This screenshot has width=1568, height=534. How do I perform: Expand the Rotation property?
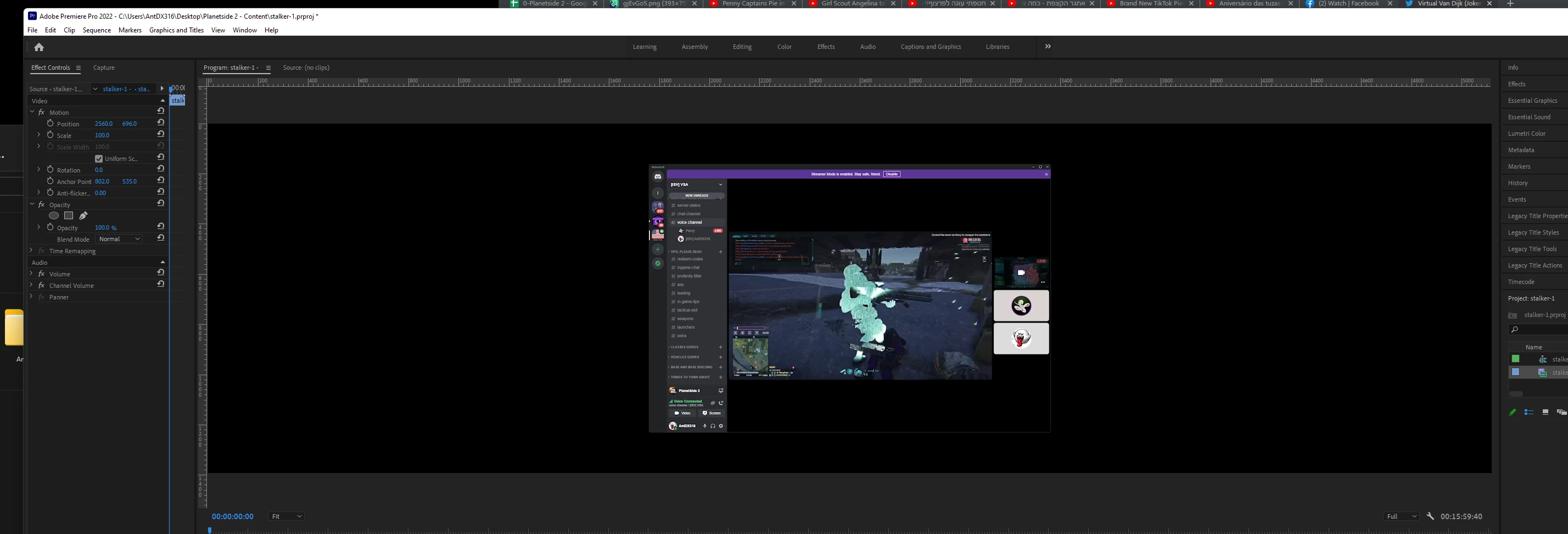coord(39,170)
